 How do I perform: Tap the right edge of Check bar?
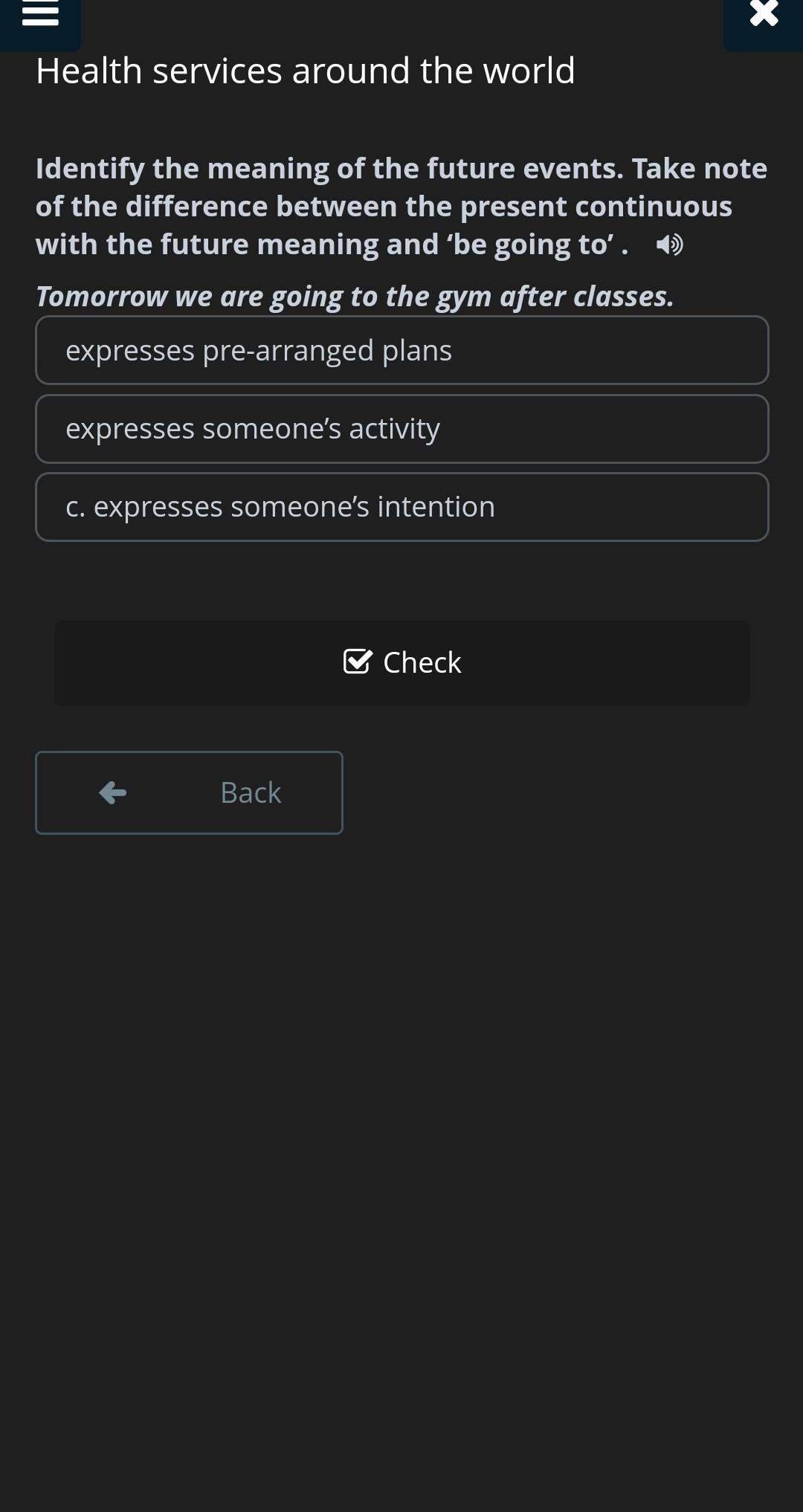pyautogui.click(x=736, y=662)
